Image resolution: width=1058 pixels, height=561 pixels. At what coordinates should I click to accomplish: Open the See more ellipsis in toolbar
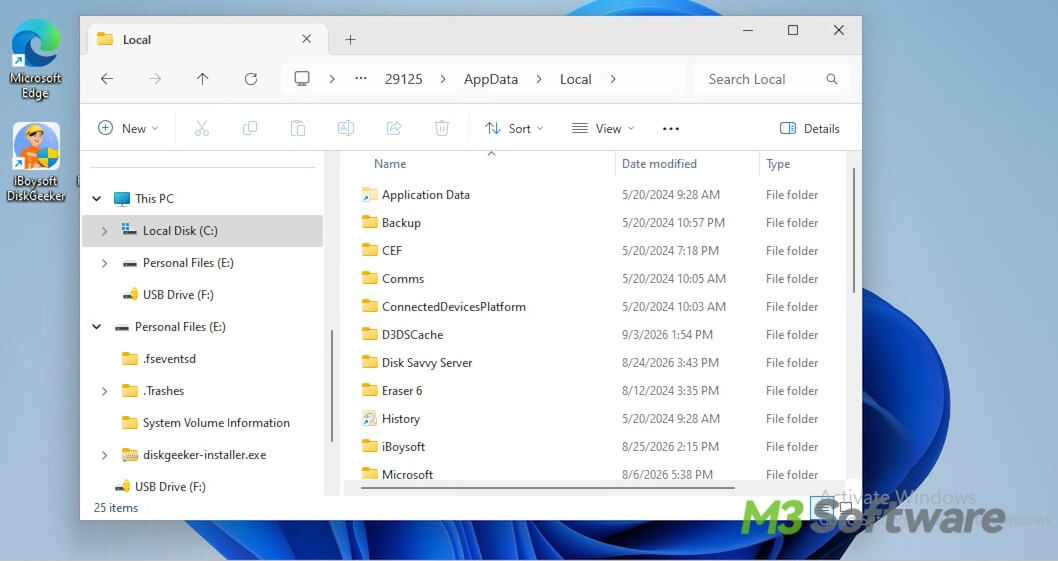click(671, 129)
